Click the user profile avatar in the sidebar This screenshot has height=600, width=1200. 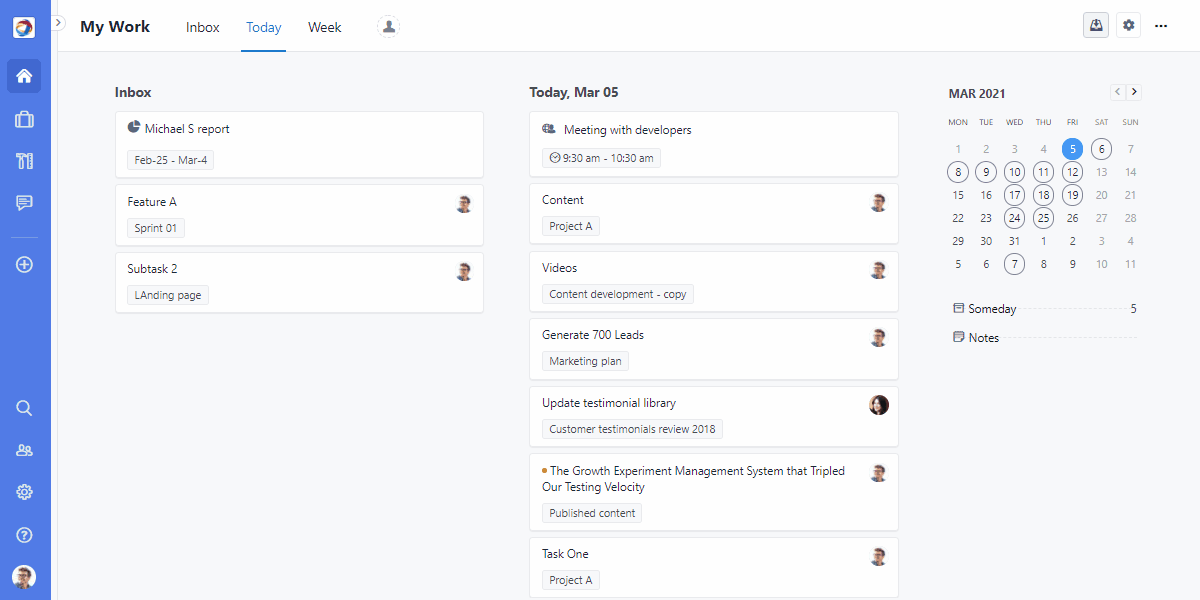(x=24, y=577)
